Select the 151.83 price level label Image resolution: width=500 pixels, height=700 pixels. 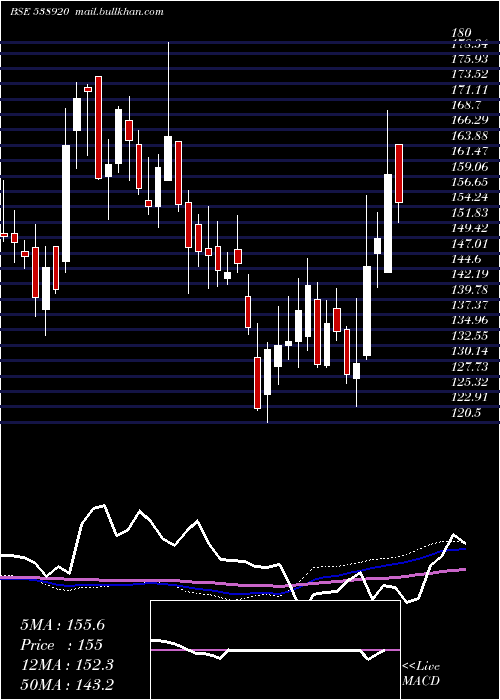(469, 213)
